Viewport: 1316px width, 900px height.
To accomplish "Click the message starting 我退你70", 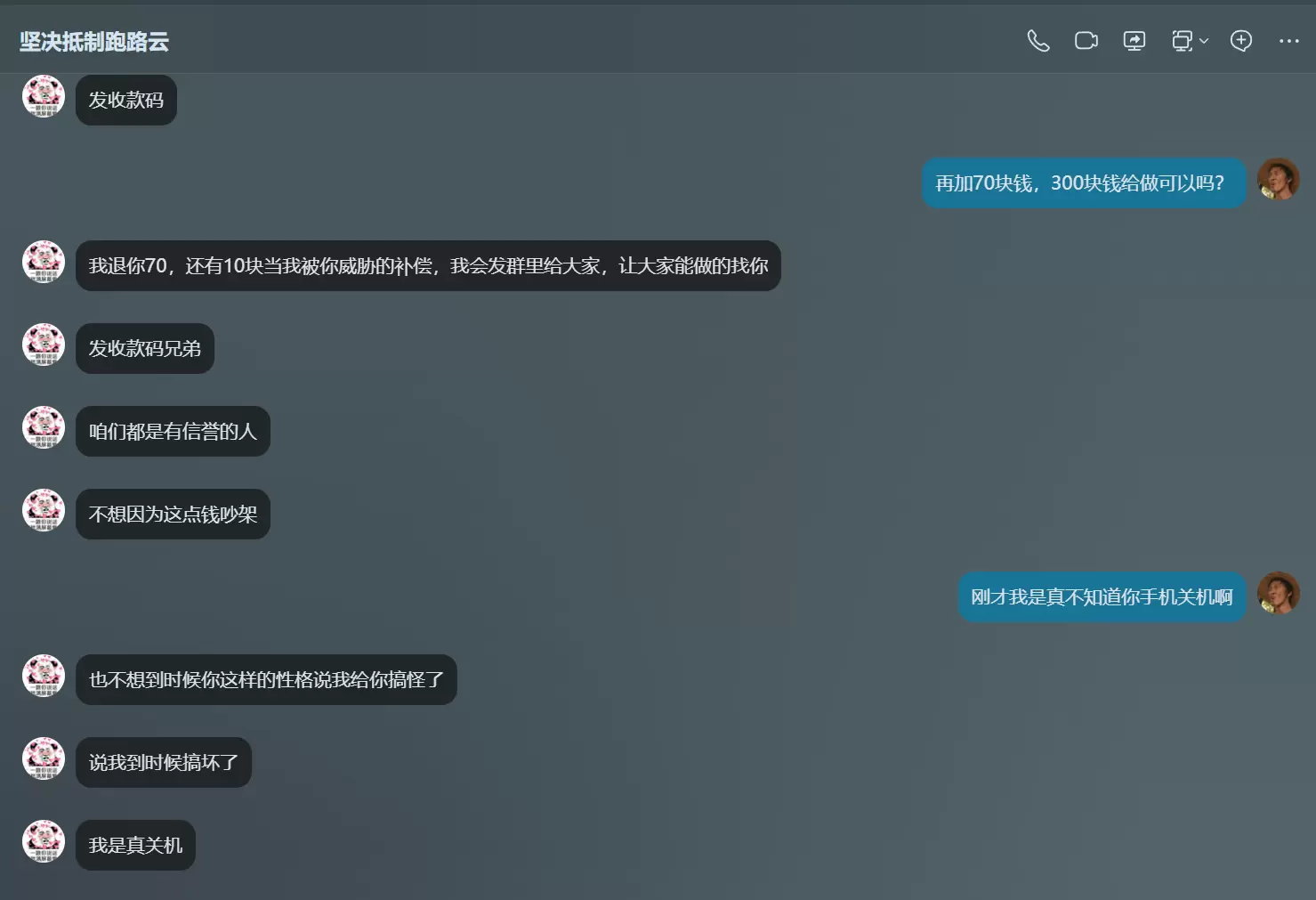I will click(428, 266).
